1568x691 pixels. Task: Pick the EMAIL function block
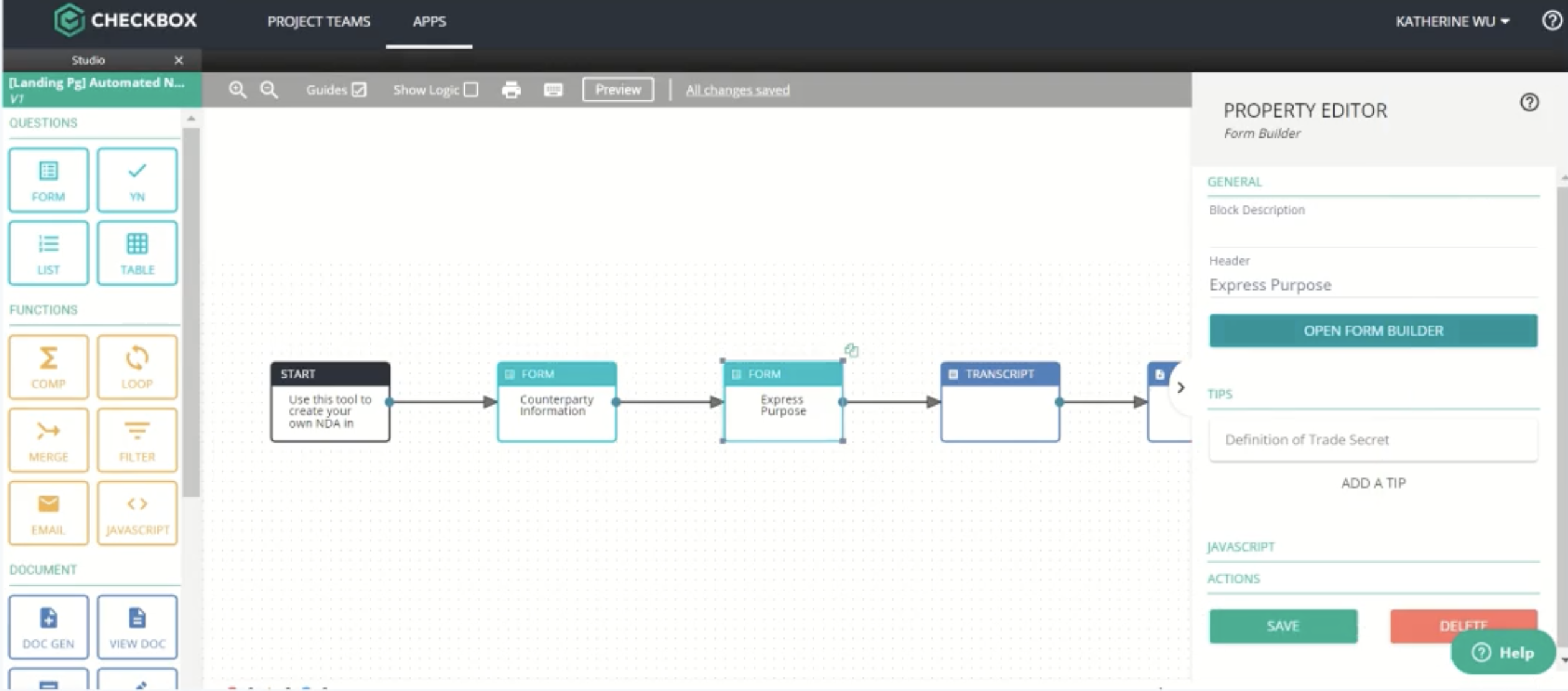point(49,513)
